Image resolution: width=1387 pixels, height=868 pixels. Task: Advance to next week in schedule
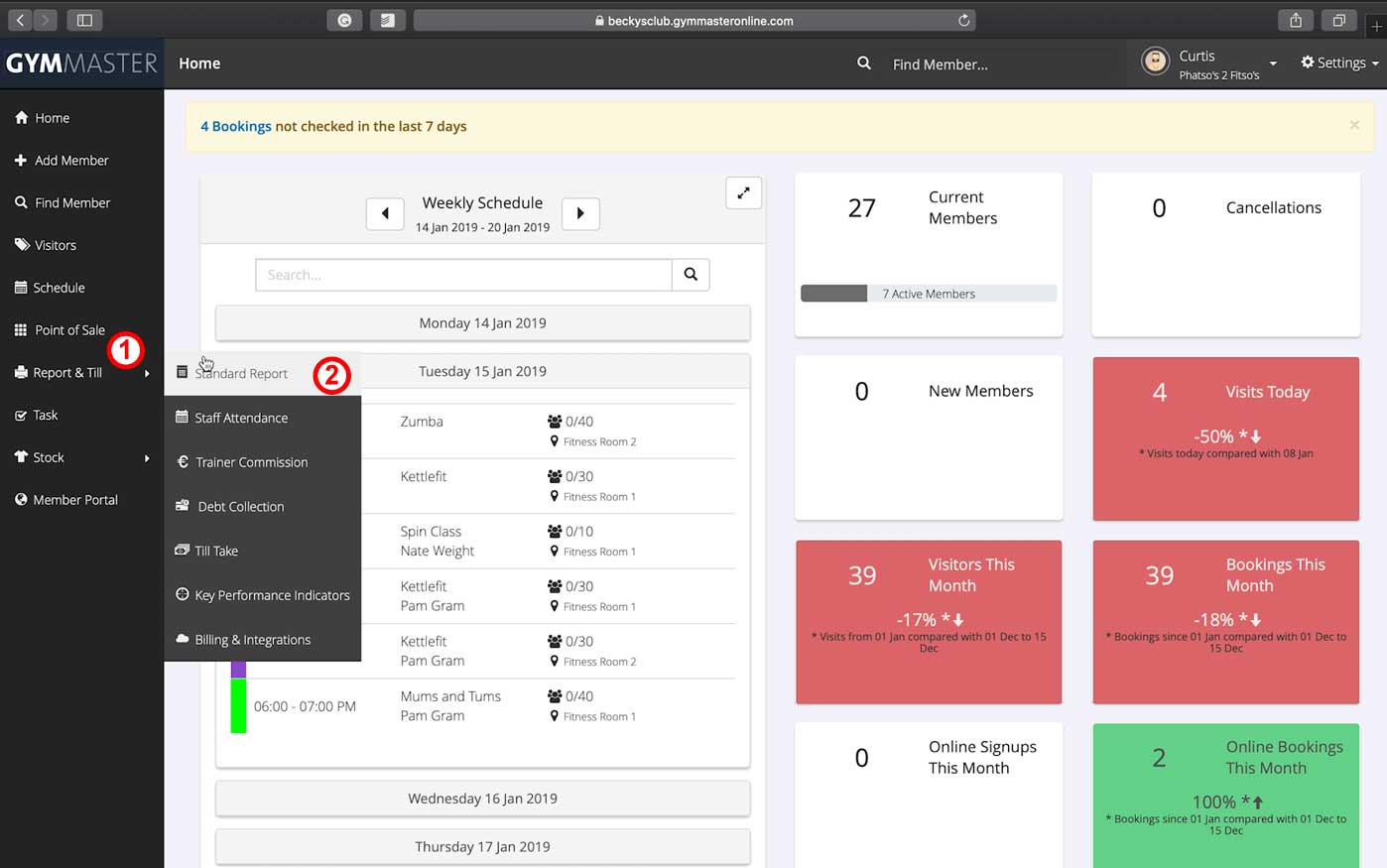point(580,213)
